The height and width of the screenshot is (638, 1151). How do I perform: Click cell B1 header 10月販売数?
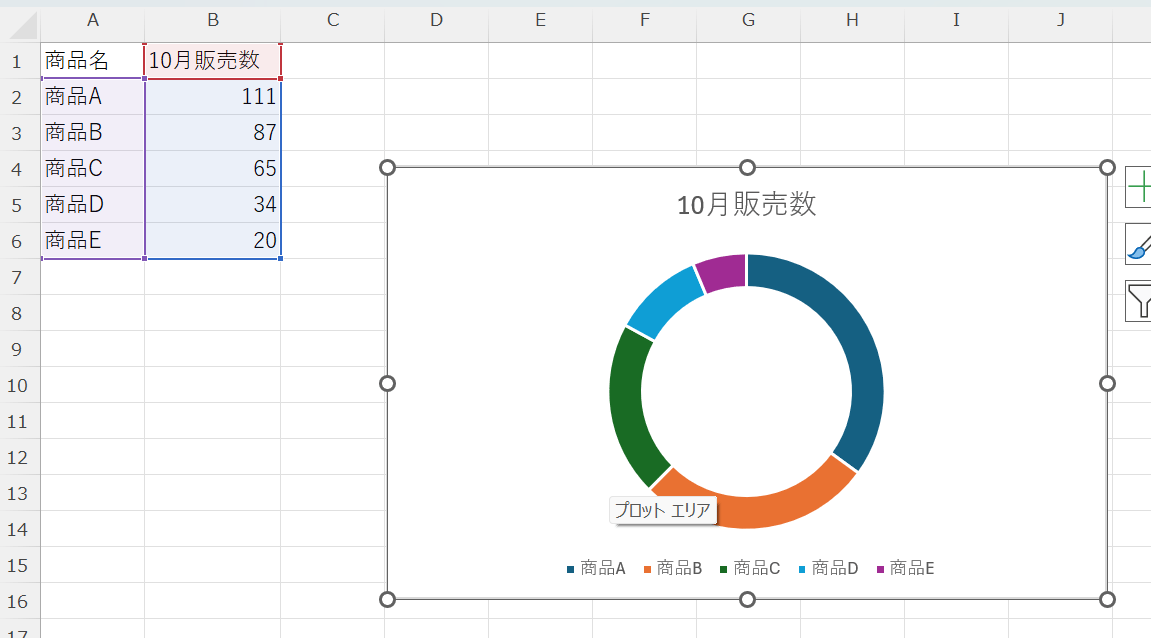(212, 61)
